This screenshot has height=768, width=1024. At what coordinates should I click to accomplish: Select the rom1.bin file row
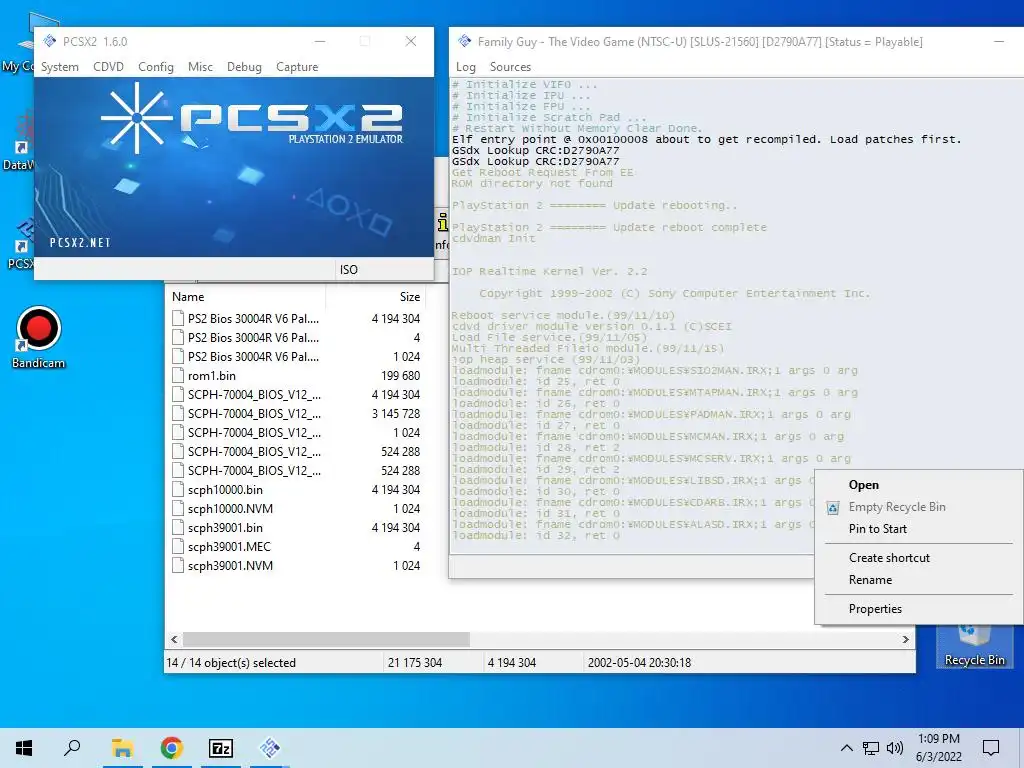coord(296,376)
